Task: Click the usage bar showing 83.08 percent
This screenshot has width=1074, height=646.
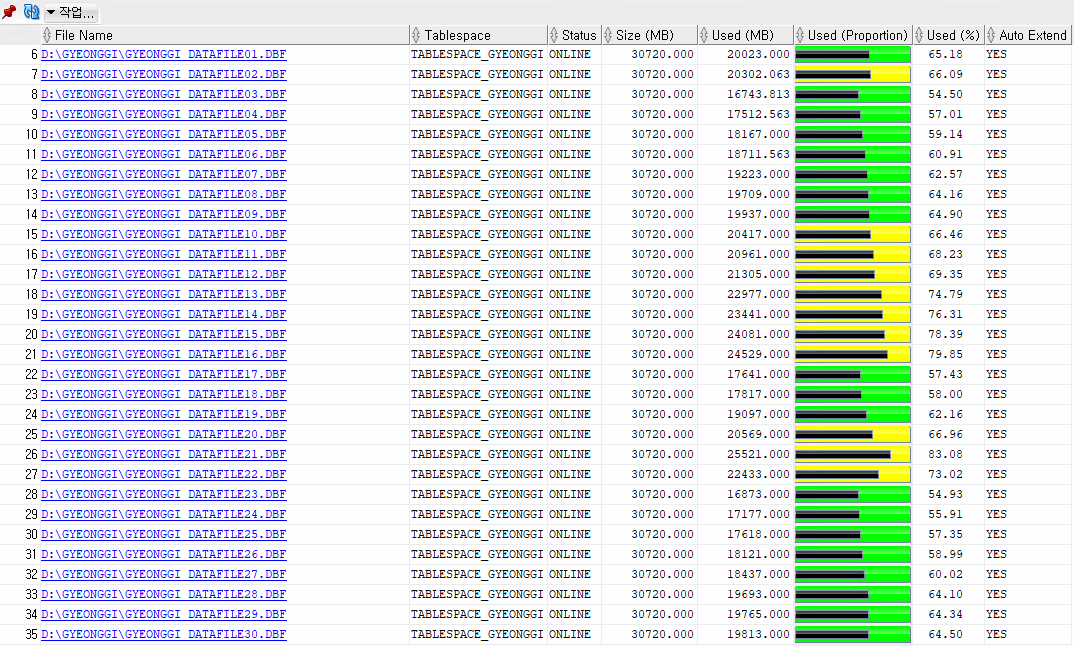Action: coord(852,454)
